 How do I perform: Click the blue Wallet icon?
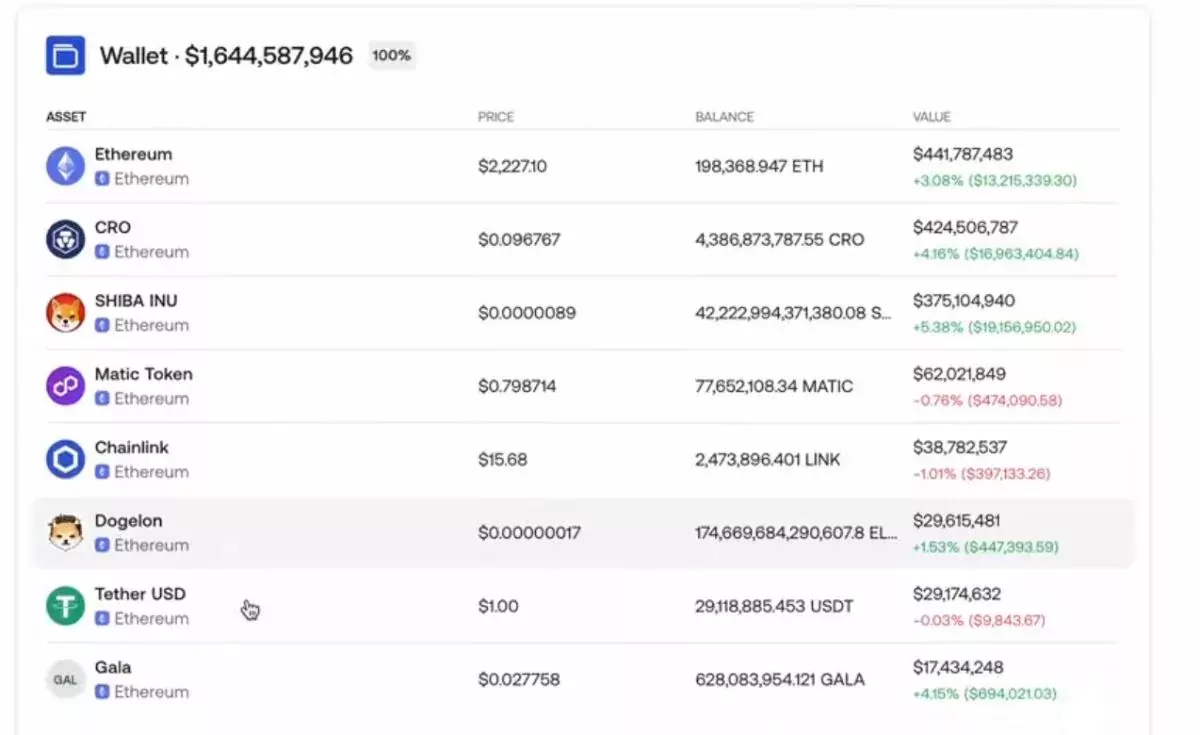pos(65,55)
